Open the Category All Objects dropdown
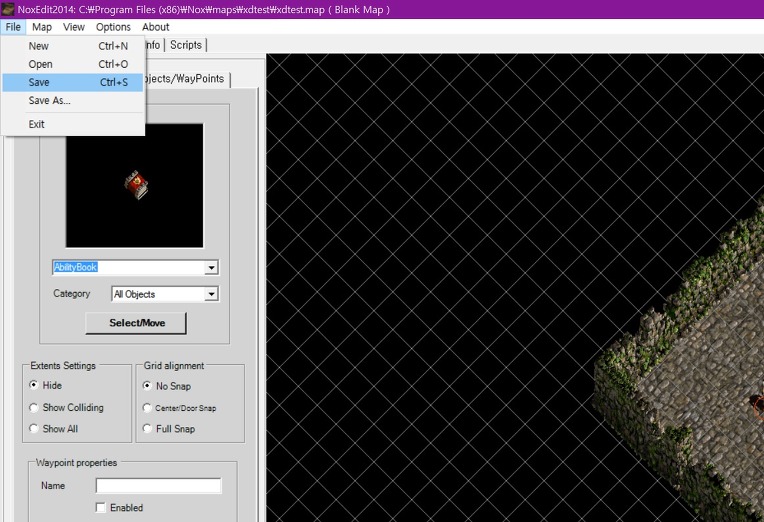This screenshot has height=522, width=764. click(x=211, y=294)
